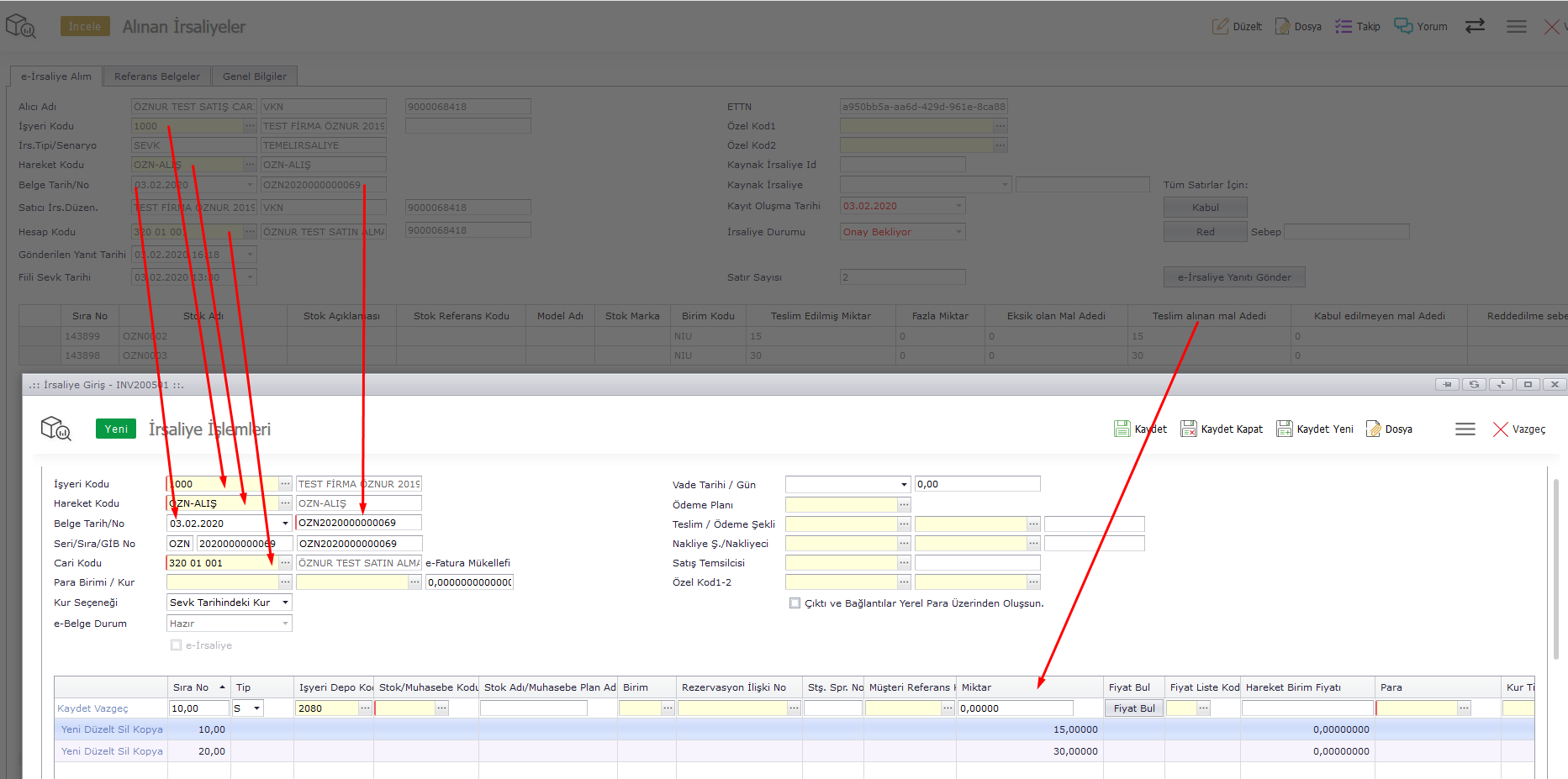Click the Kaydet Yeni icon

pos(1285,429)
